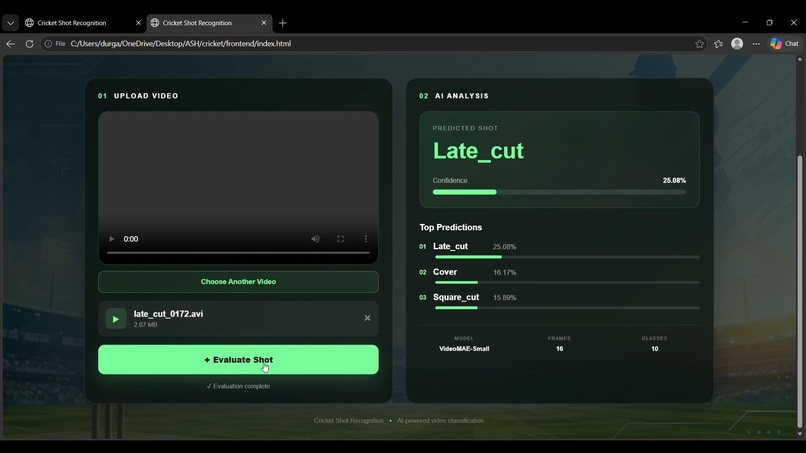Click the AI Analysis section heading
This screenshot has width=806, height=453.
462,96
